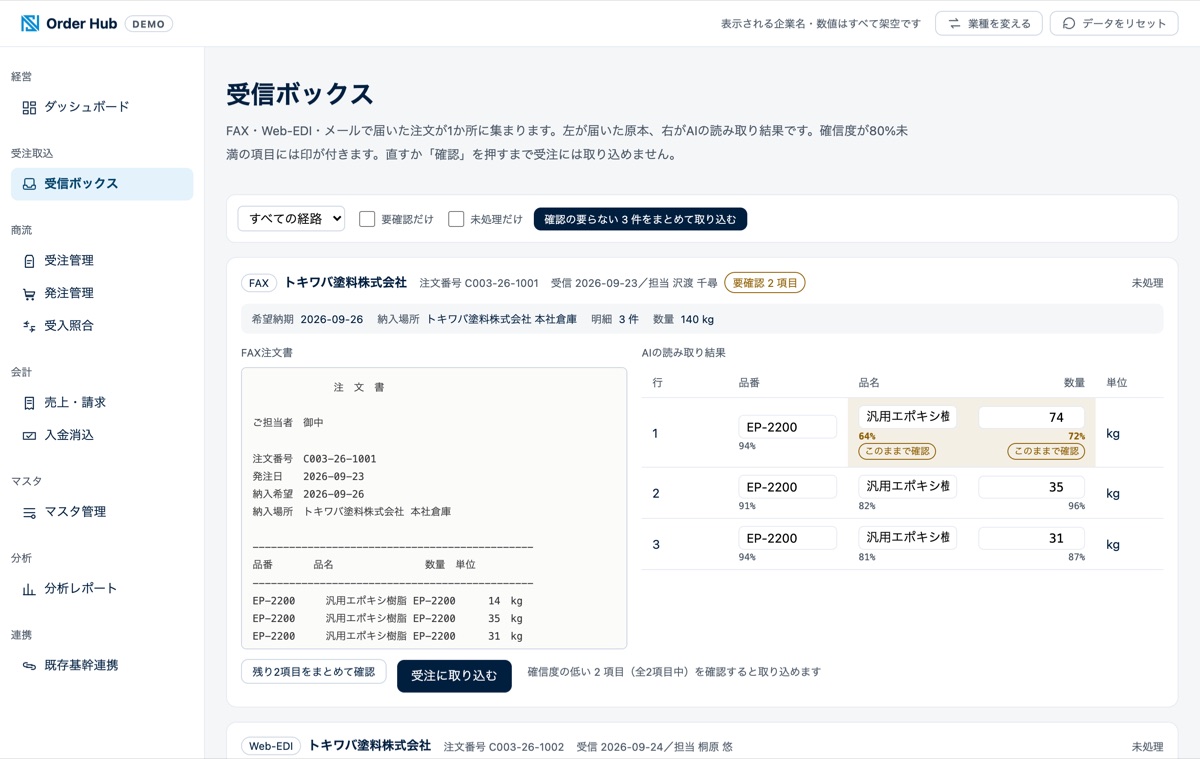Open the すべての経路 route dropdown

291,218
